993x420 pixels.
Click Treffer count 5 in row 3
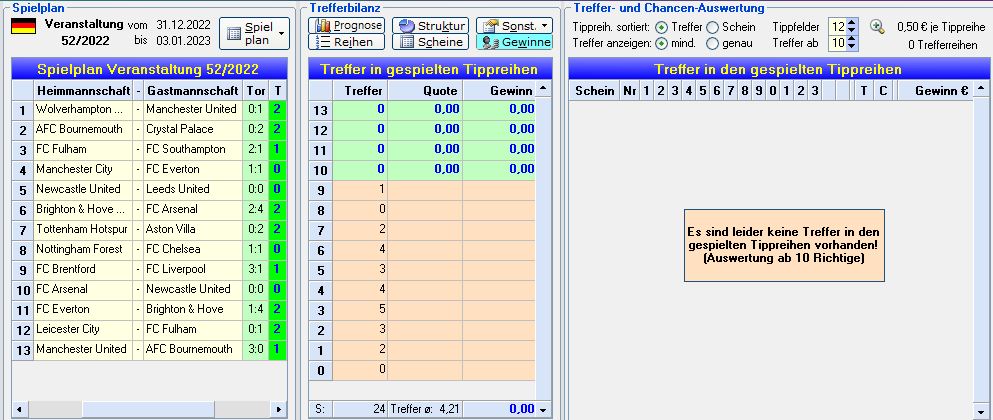click(x=360, y=310)
